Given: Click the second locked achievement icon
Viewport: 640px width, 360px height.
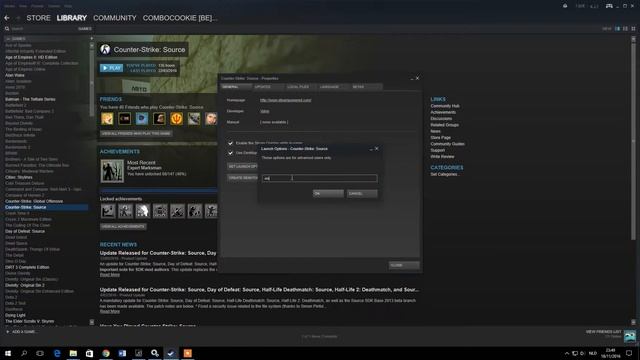Looking at the screenshot, I should [125, 211].
